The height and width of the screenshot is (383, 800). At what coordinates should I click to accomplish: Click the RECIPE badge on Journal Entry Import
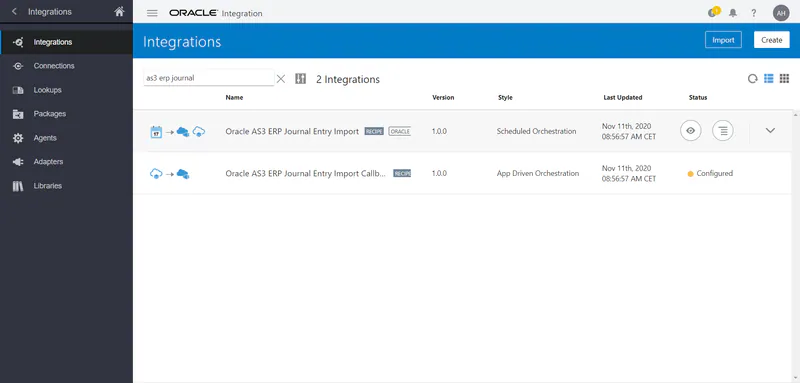[x=374, y=132]
